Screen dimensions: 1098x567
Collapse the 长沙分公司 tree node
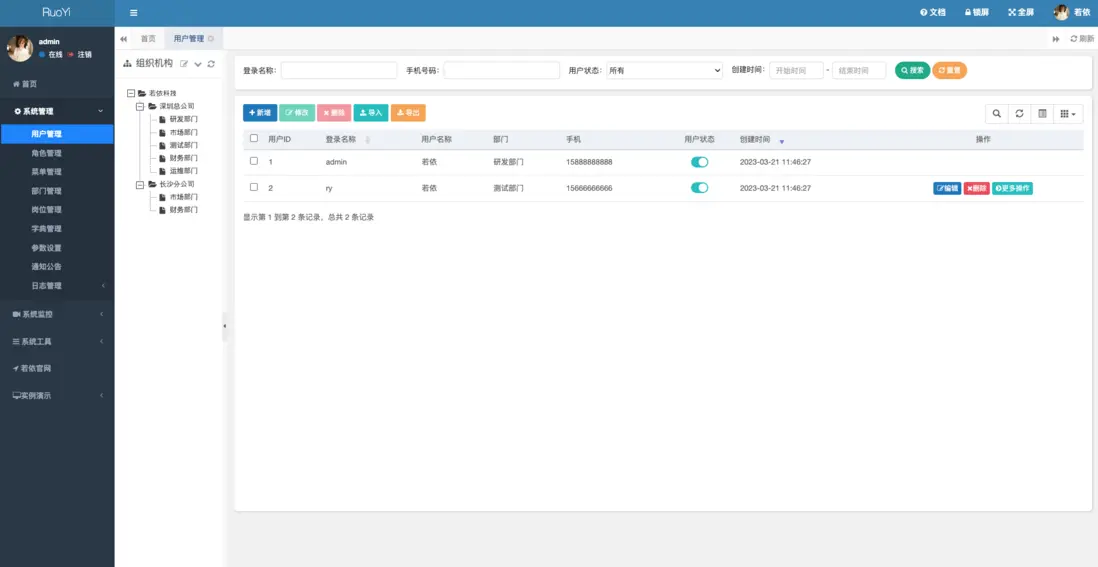[x=141, y=184]
